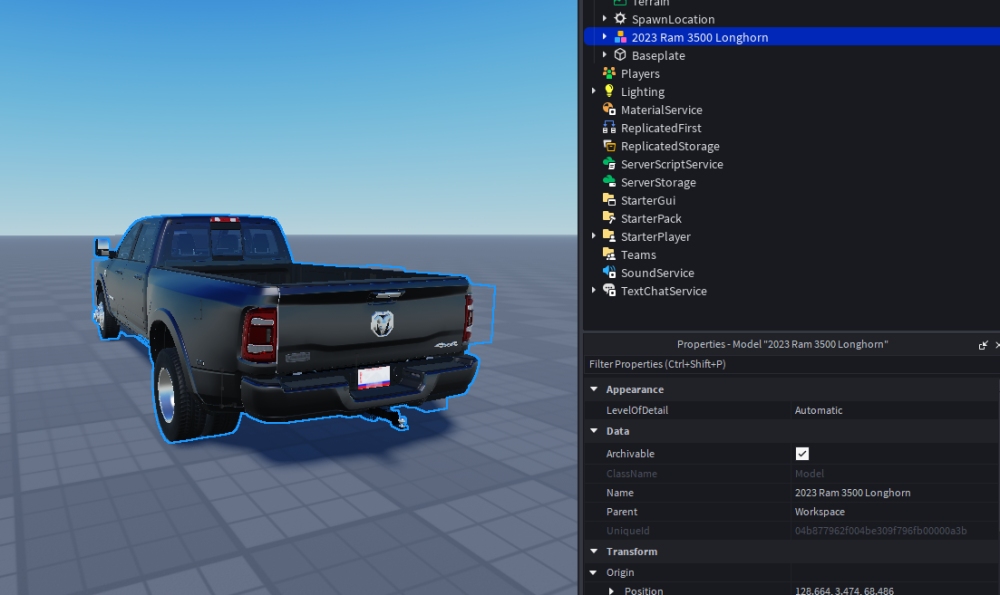Select ServerStorage in the Explorer tree
The width and height of the screenshot is (1000, 595).
(x=658, y=182)
